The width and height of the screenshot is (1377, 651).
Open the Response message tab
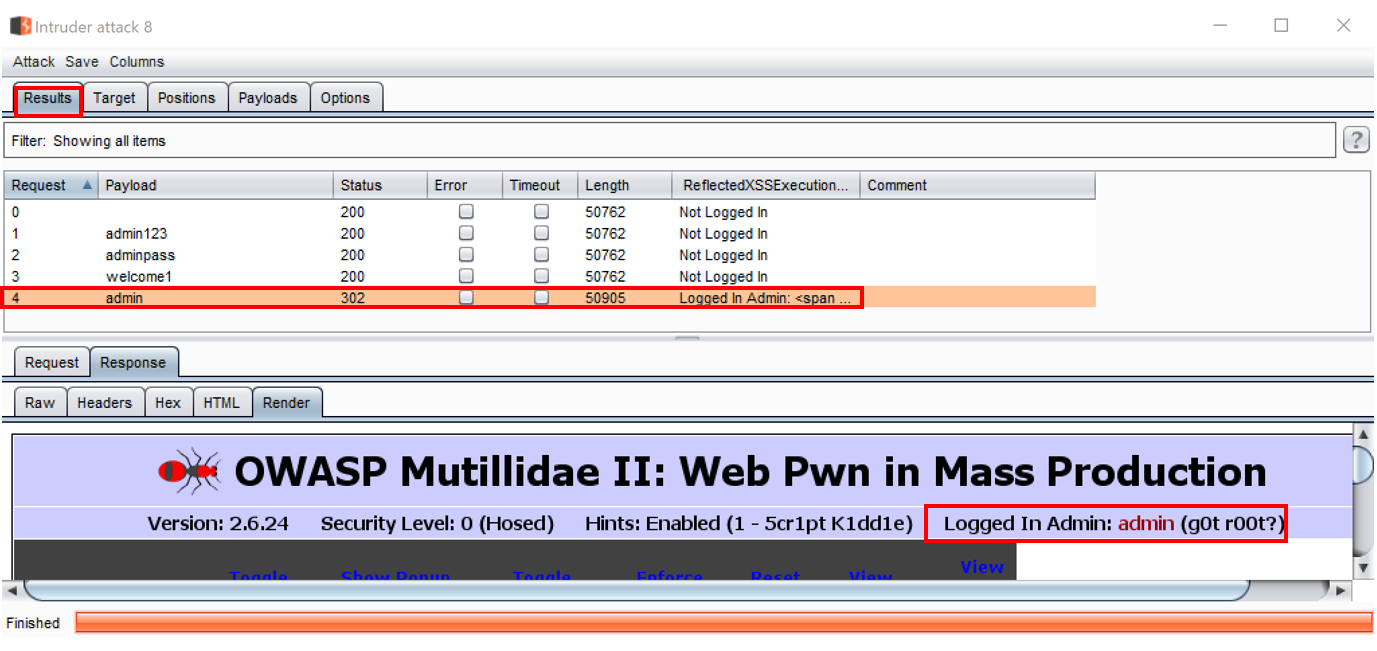pos(133,363)
